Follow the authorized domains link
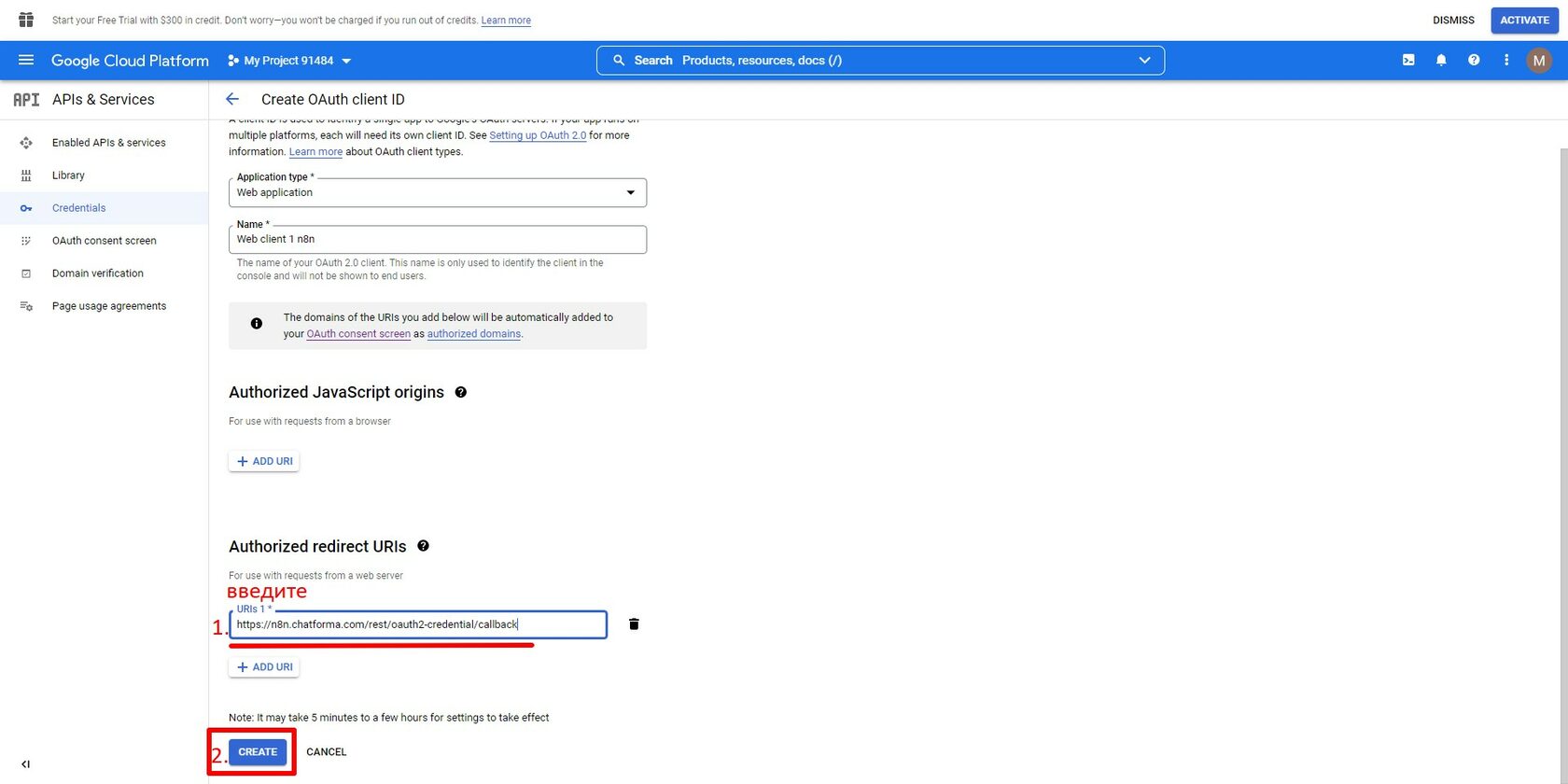Viewport: 1568px width, 784px height. click(474, 334)
